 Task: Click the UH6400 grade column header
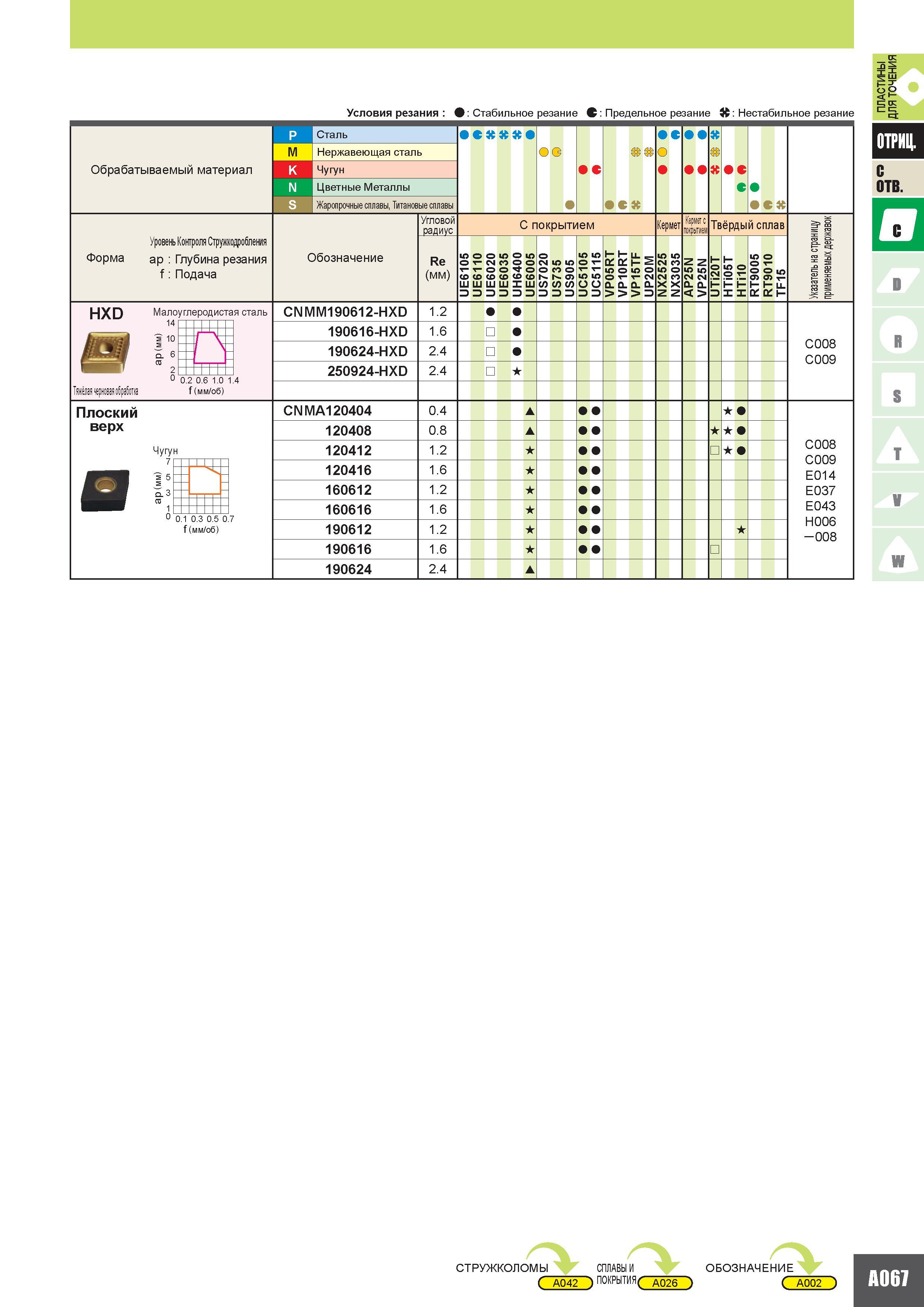(517, 275)
